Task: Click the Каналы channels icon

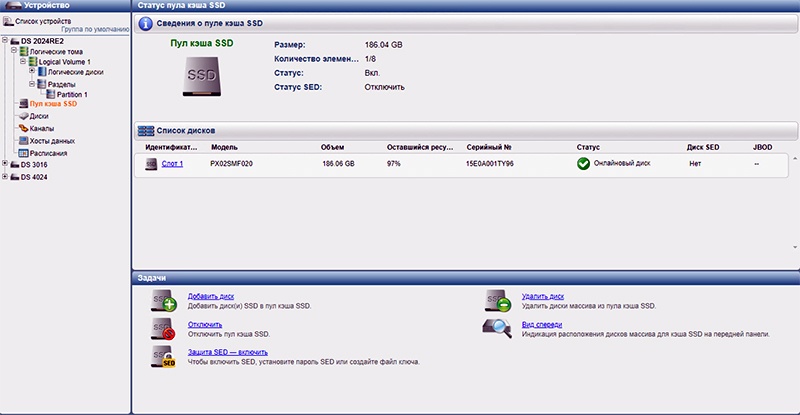Action: click(23, 129)
